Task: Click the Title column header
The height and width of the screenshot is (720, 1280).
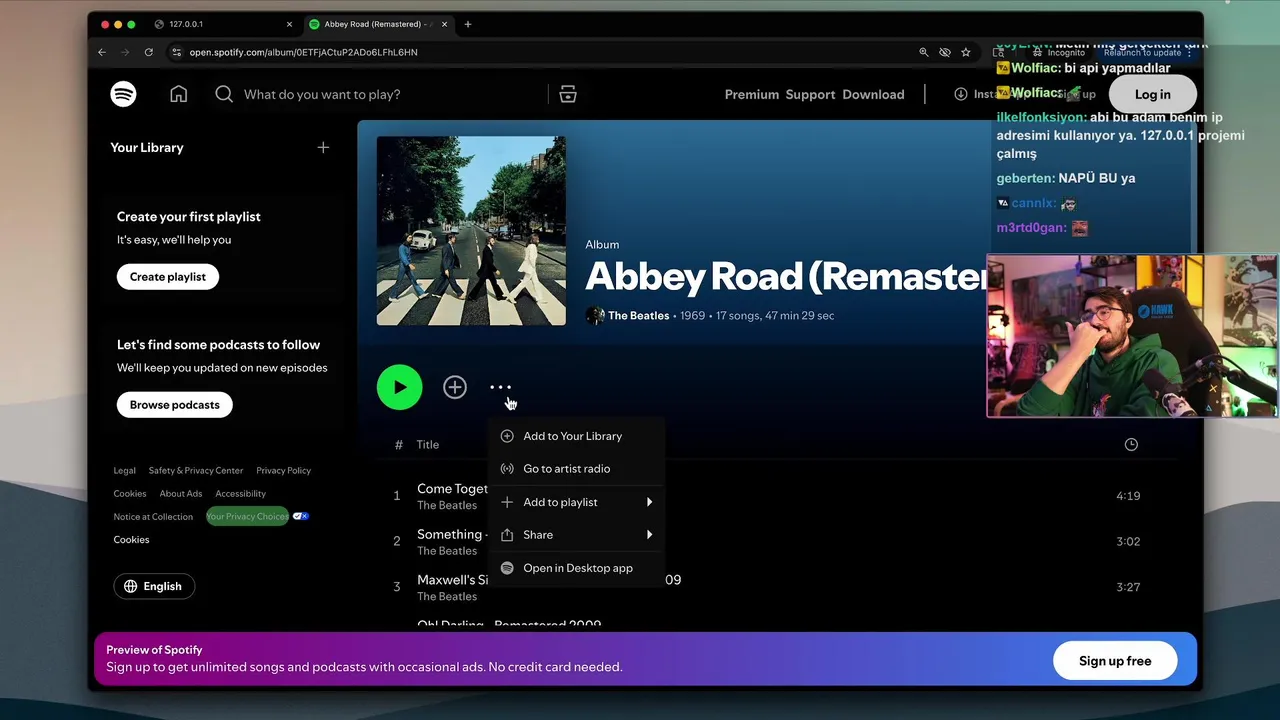Action: [x=428, y=445]
